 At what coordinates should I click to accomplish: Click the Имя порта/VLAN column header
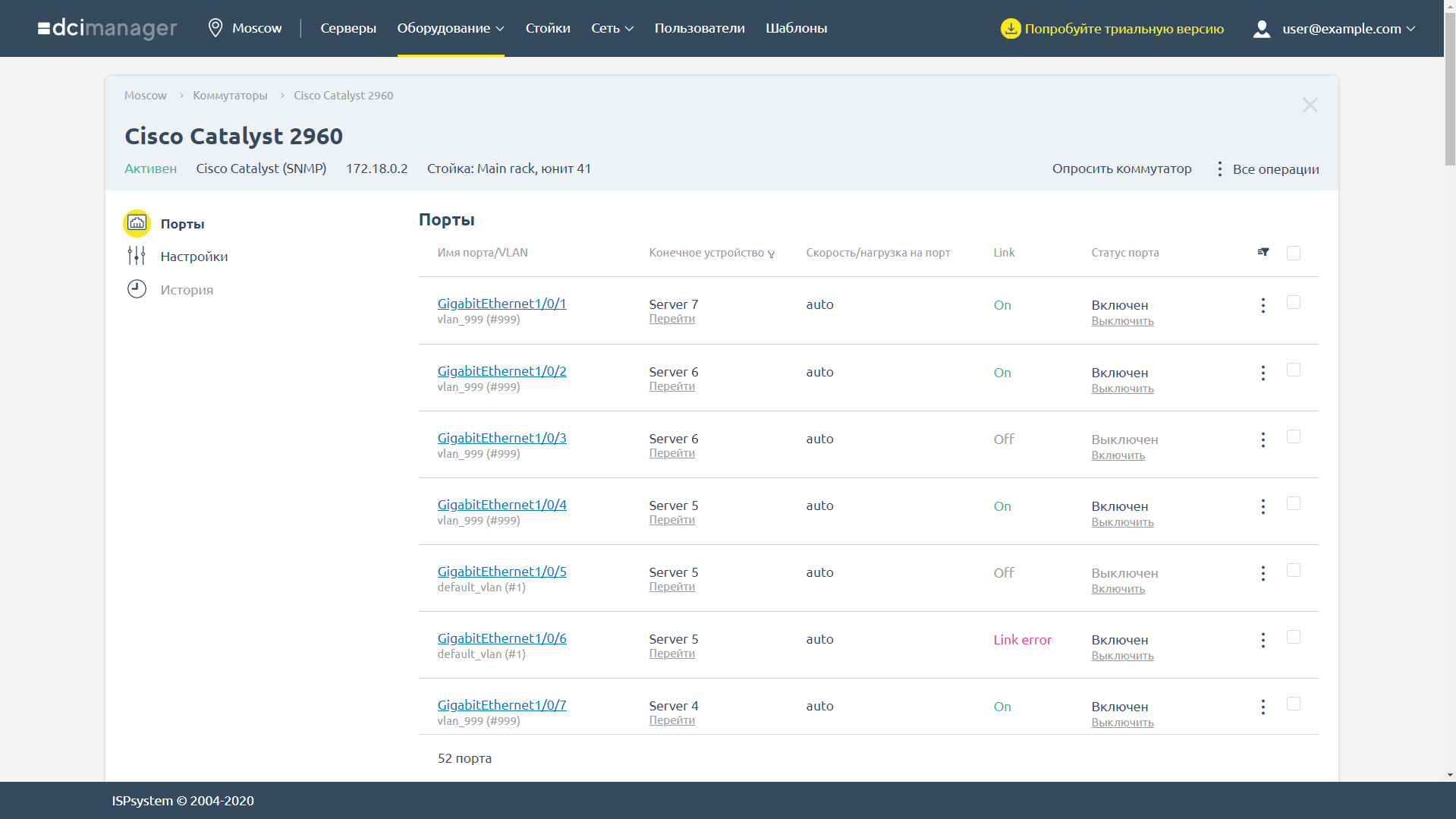point(482,253)
